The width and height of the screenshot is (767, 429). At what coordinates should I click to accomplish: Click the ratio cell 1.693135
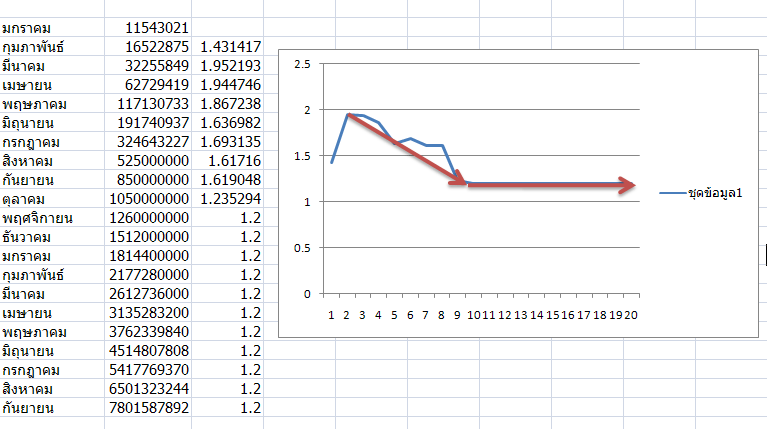point(227,142)
